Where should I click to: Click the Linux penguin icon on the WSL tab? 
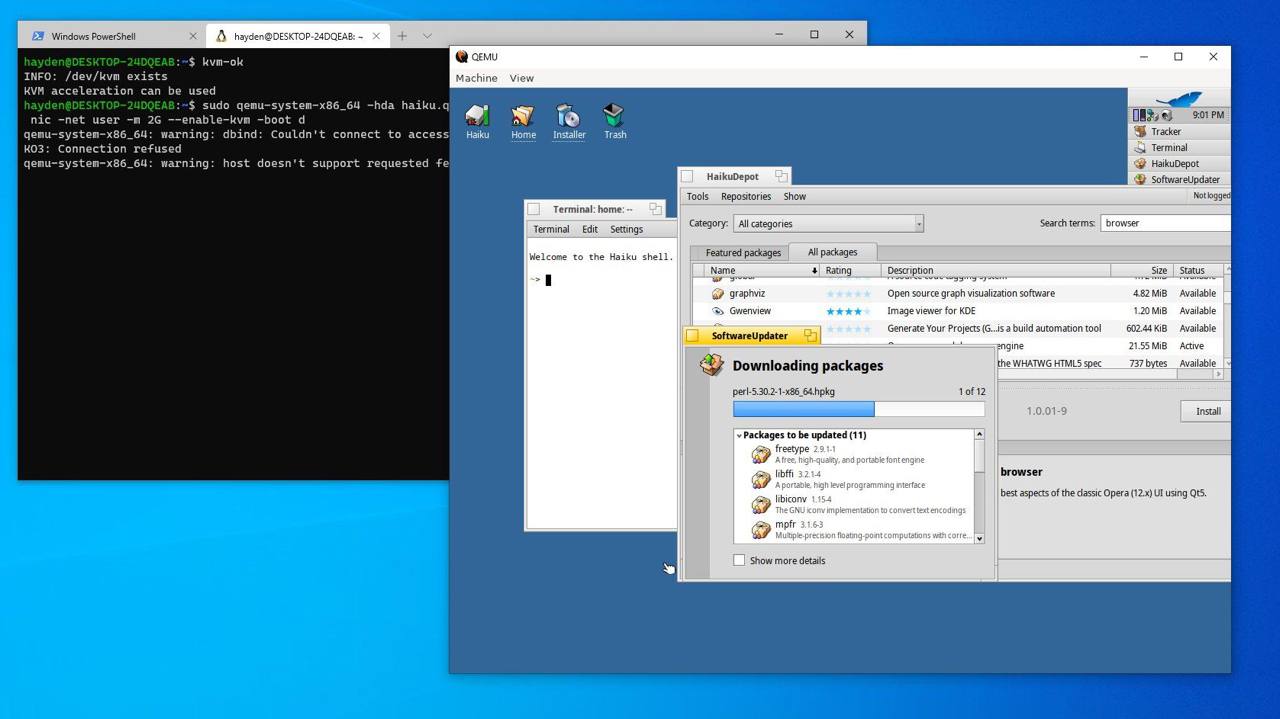(221, 36)
